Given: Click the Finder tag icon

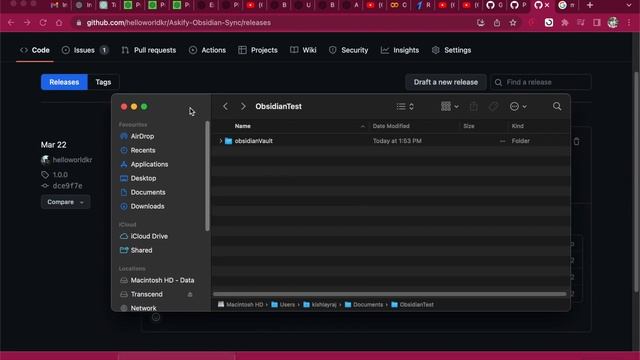Looking at the screenshot, I should 493,107.
